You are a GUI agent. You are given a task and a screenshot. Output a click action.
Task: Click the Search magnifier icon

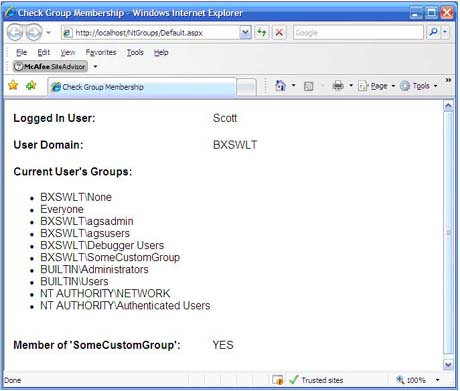pos(433,32)
